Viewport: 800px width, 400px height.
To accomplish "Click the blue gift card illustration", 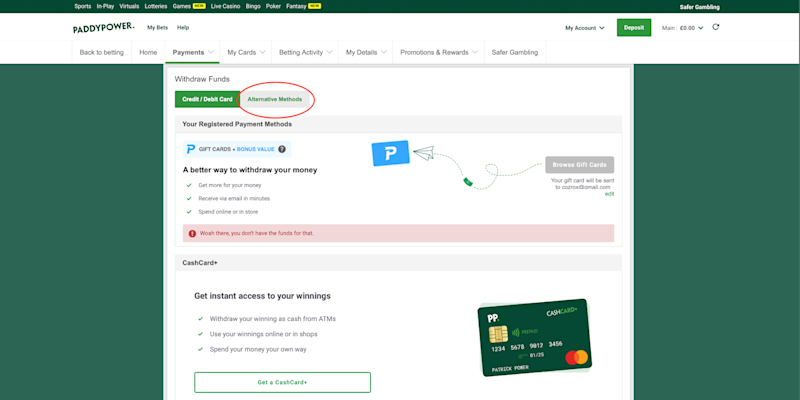I will click(x=390, y=153).
